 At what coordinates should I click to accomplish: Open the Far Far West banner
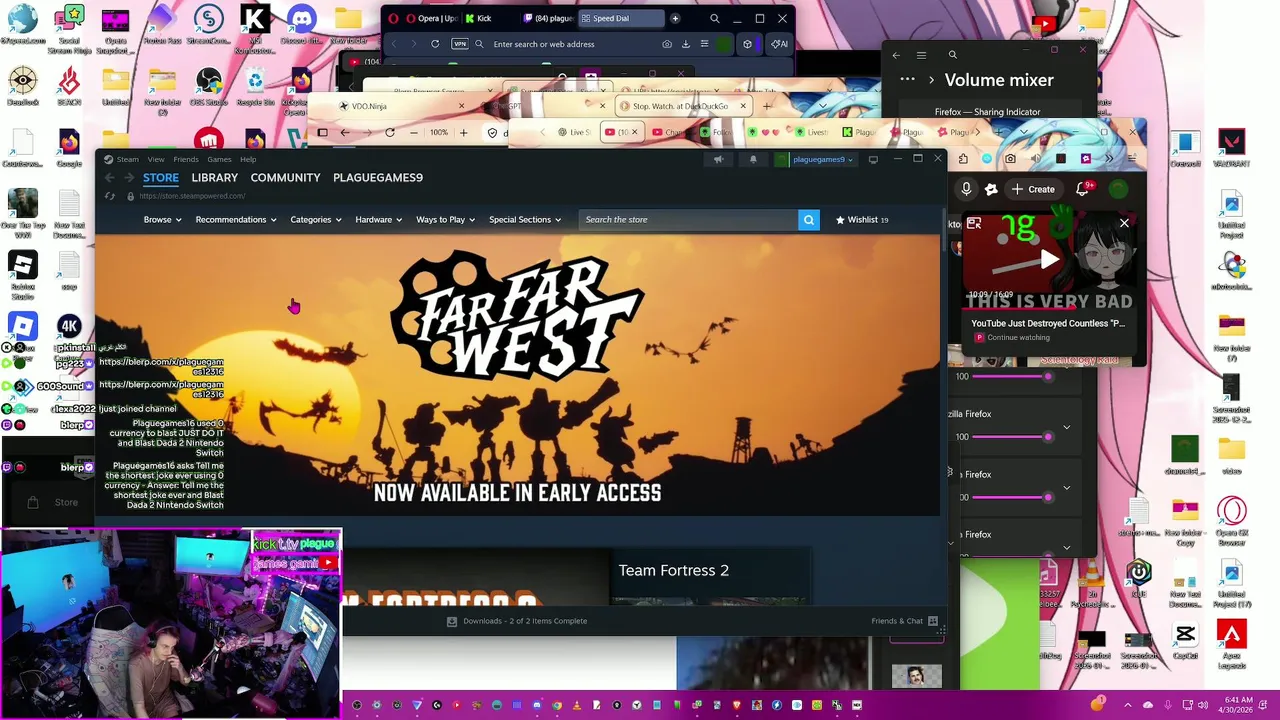[x=517, y=375]
